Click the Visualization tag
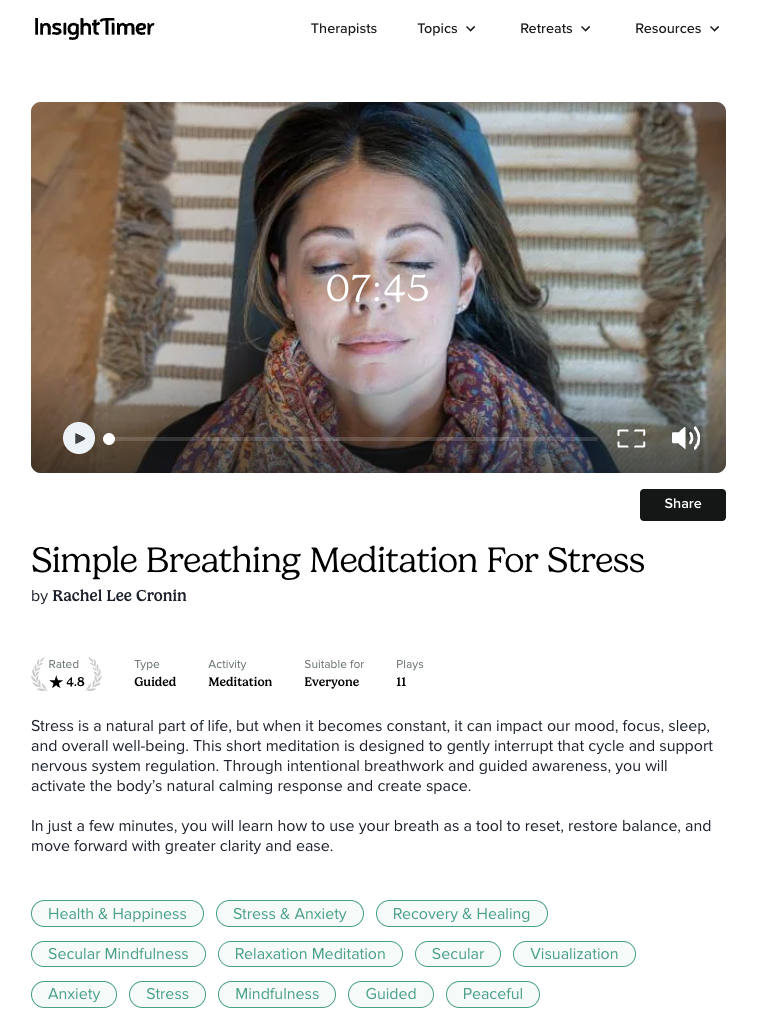The width and height of the screenshot is (762, 1024). coord(574,953)
